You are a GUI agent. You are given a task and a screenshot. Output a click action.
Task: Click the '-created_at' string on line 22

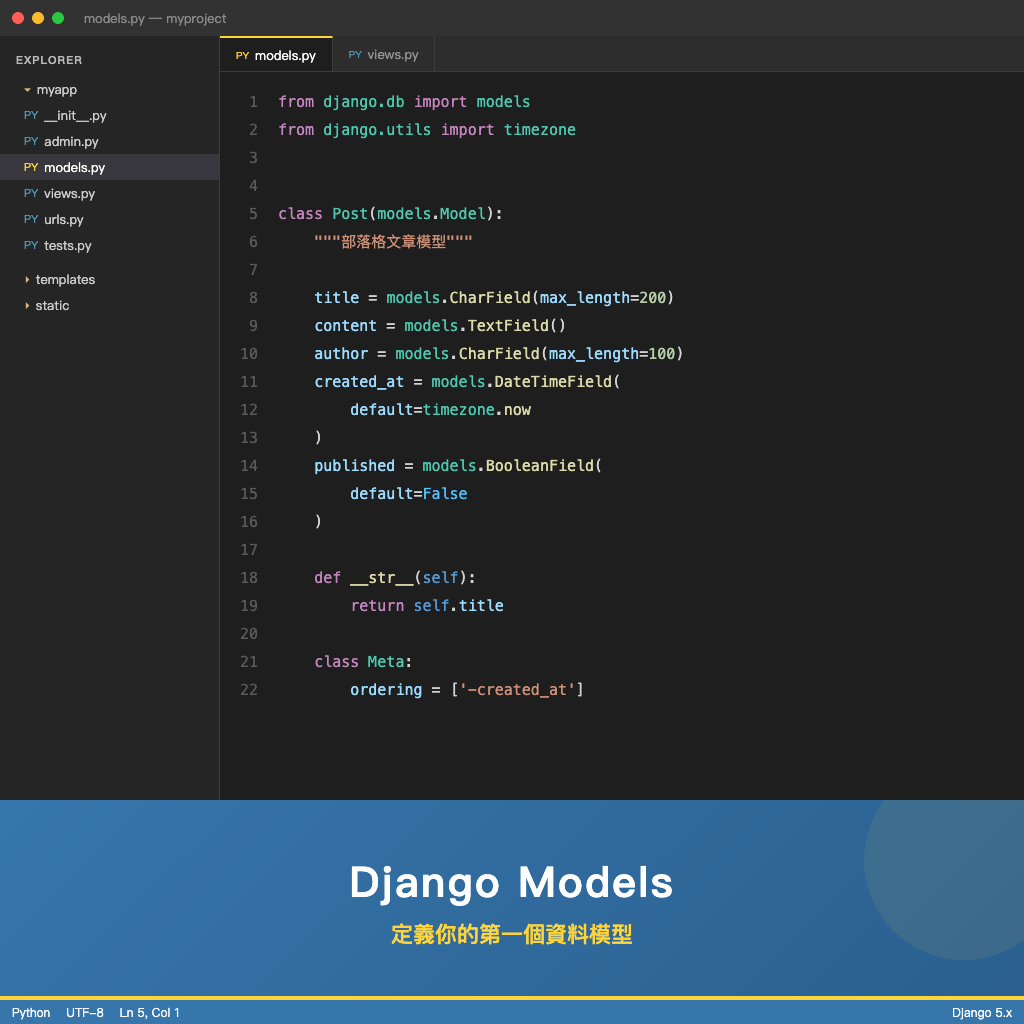(517, 690)
